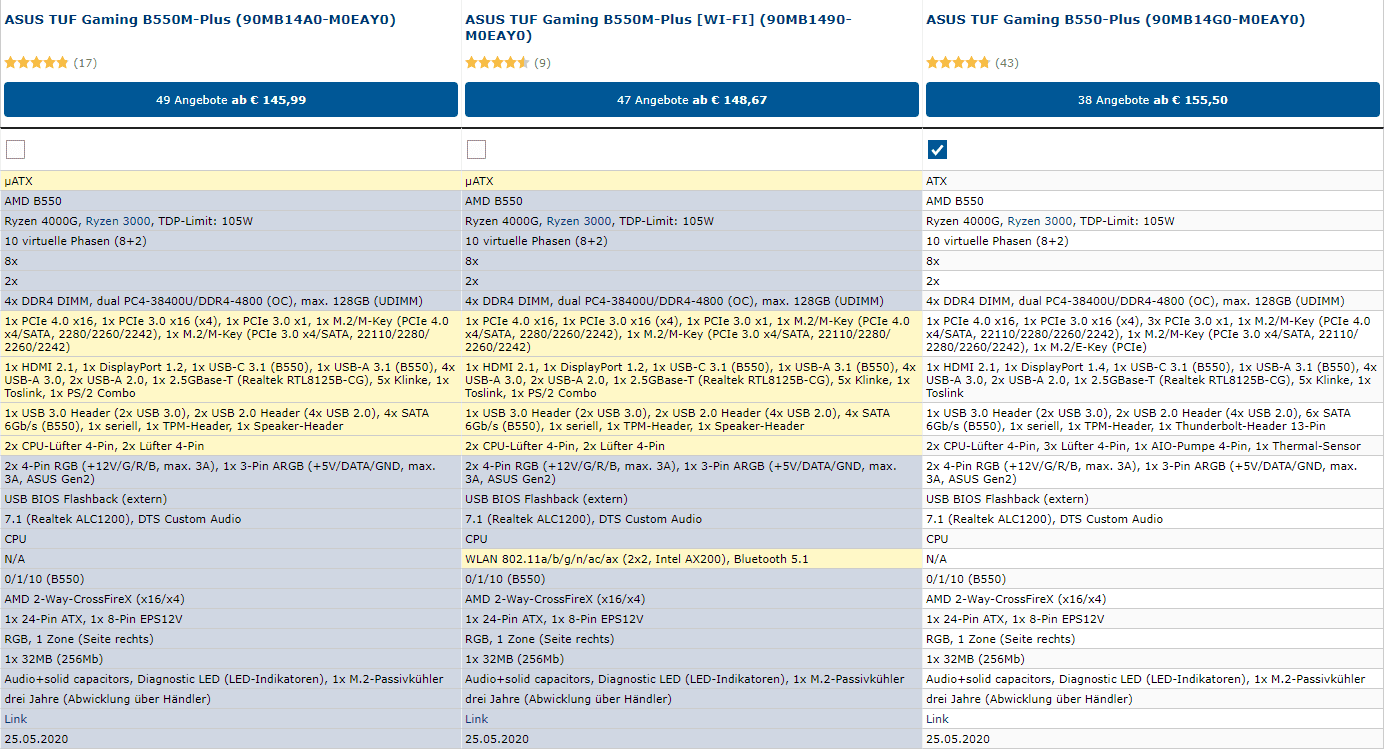The image size is (1384, 749).
Task: Click the Ryzen 3000 link in WI-FI column
Action: (578, 221)
